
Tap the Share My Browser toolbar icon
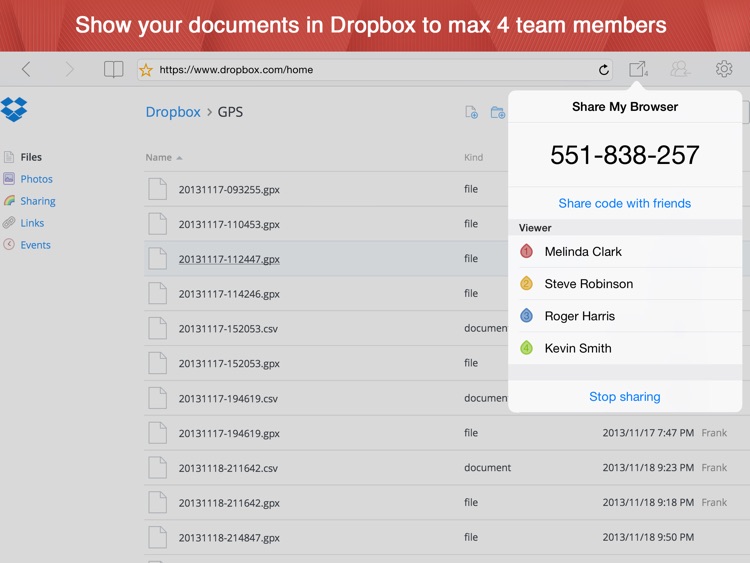point(638,69)
